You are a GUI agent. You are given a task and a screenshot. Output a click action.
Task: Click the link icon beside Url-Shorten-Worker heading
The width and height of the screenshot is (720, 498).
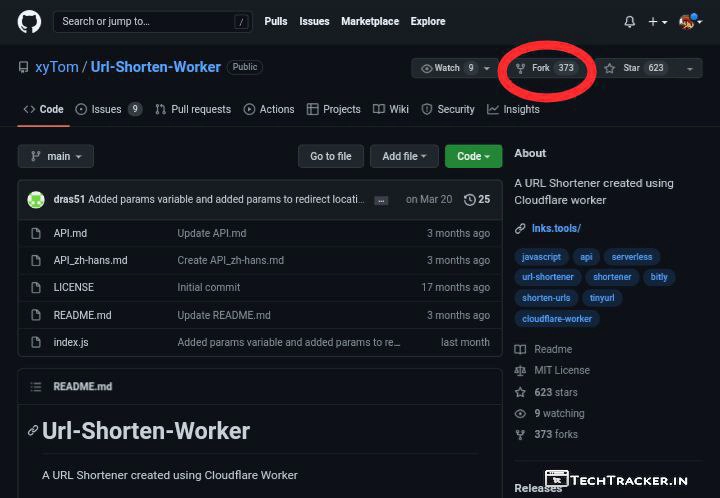(x=33, y=432)
